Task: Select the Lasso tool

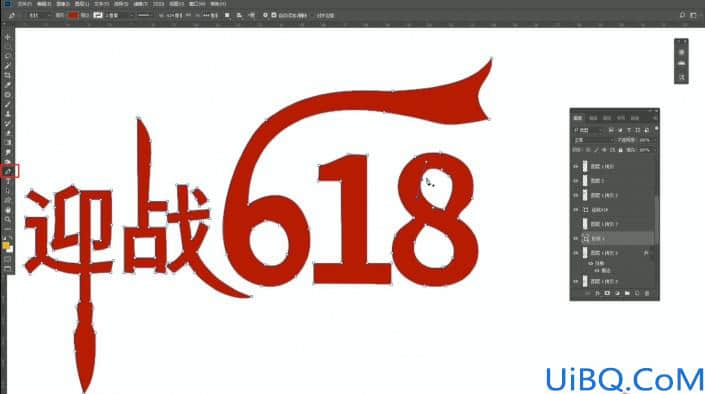Action: [8, 56]
